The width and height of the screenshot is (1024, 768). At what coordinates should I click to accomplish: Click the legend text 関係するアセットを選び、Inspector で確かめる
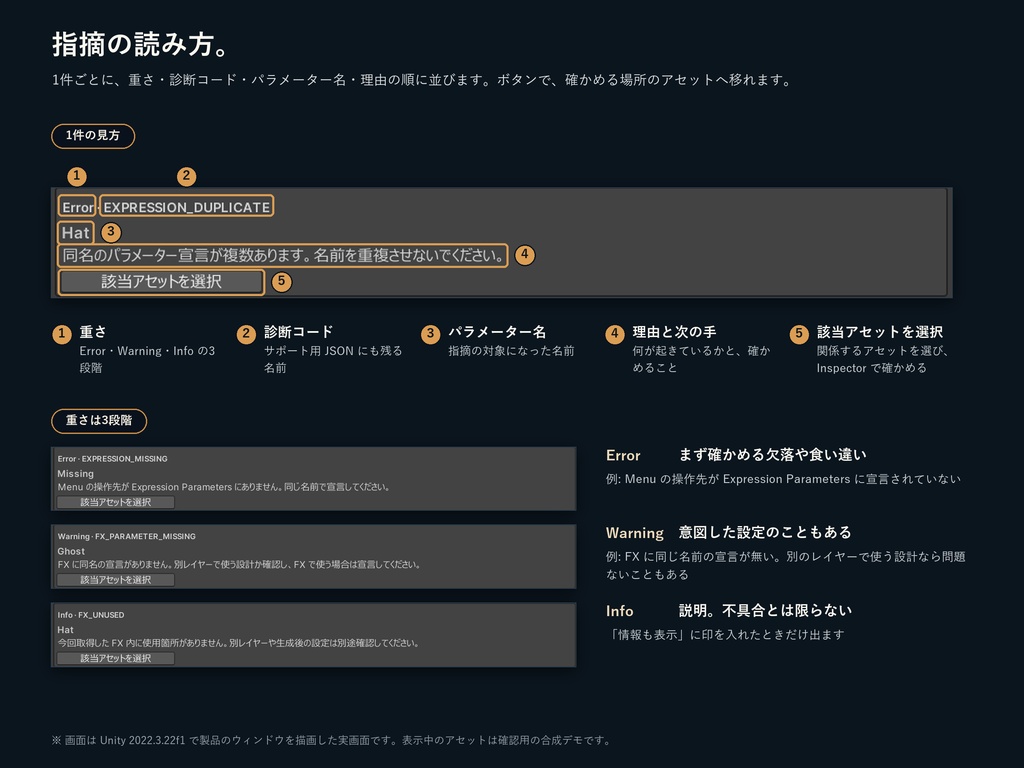pos(882,359)
